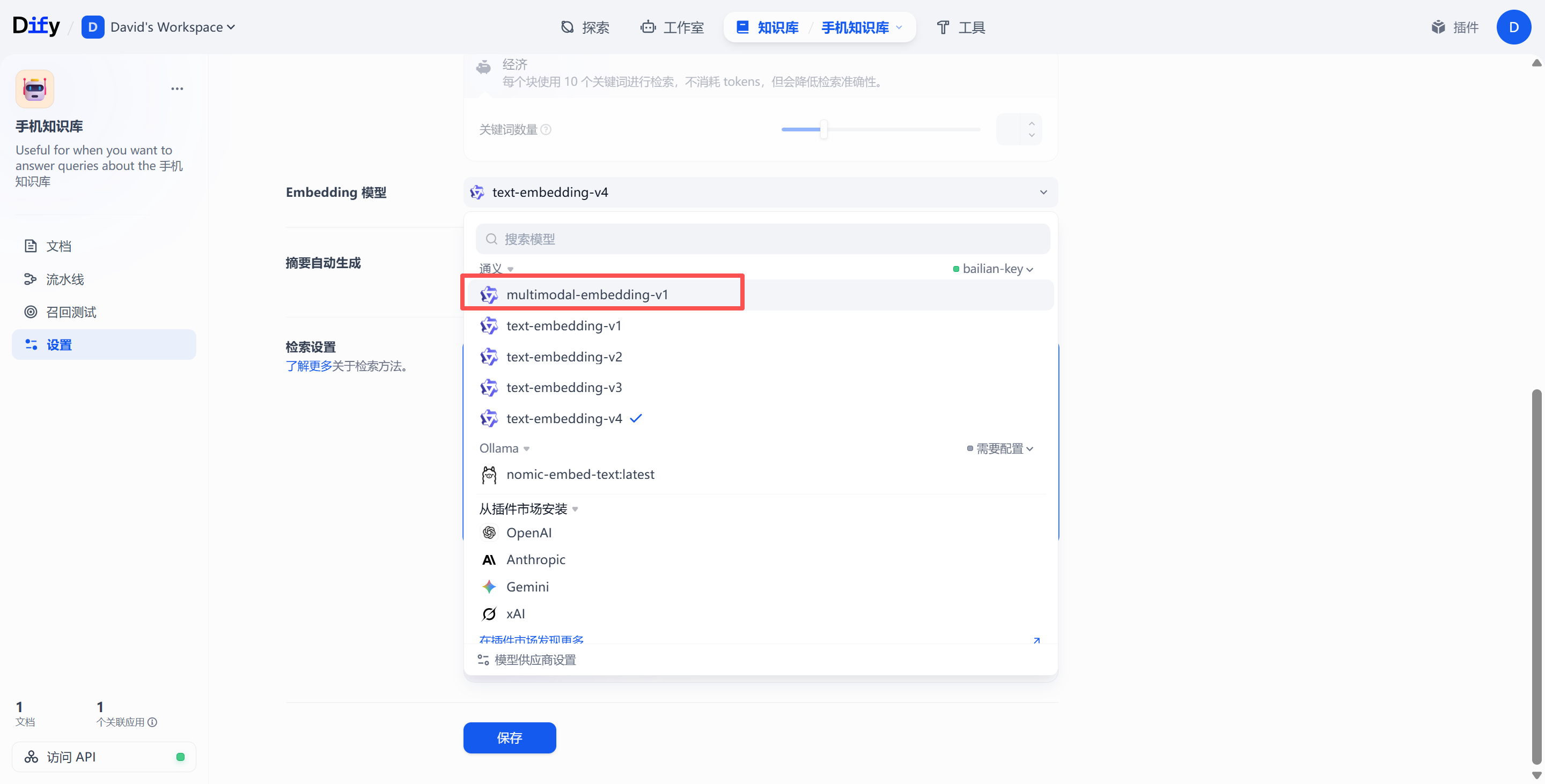
Task: Focus the 搜索模型 search field
Action: point(762,239)
